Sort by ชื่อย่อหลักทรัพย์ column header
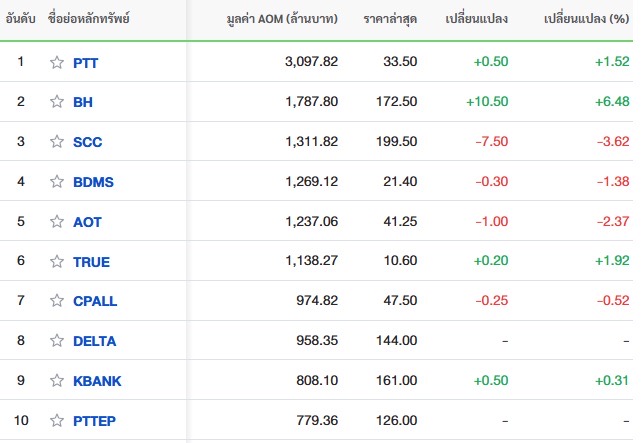This screenshot has width=642, height=443. pos(89,19)
